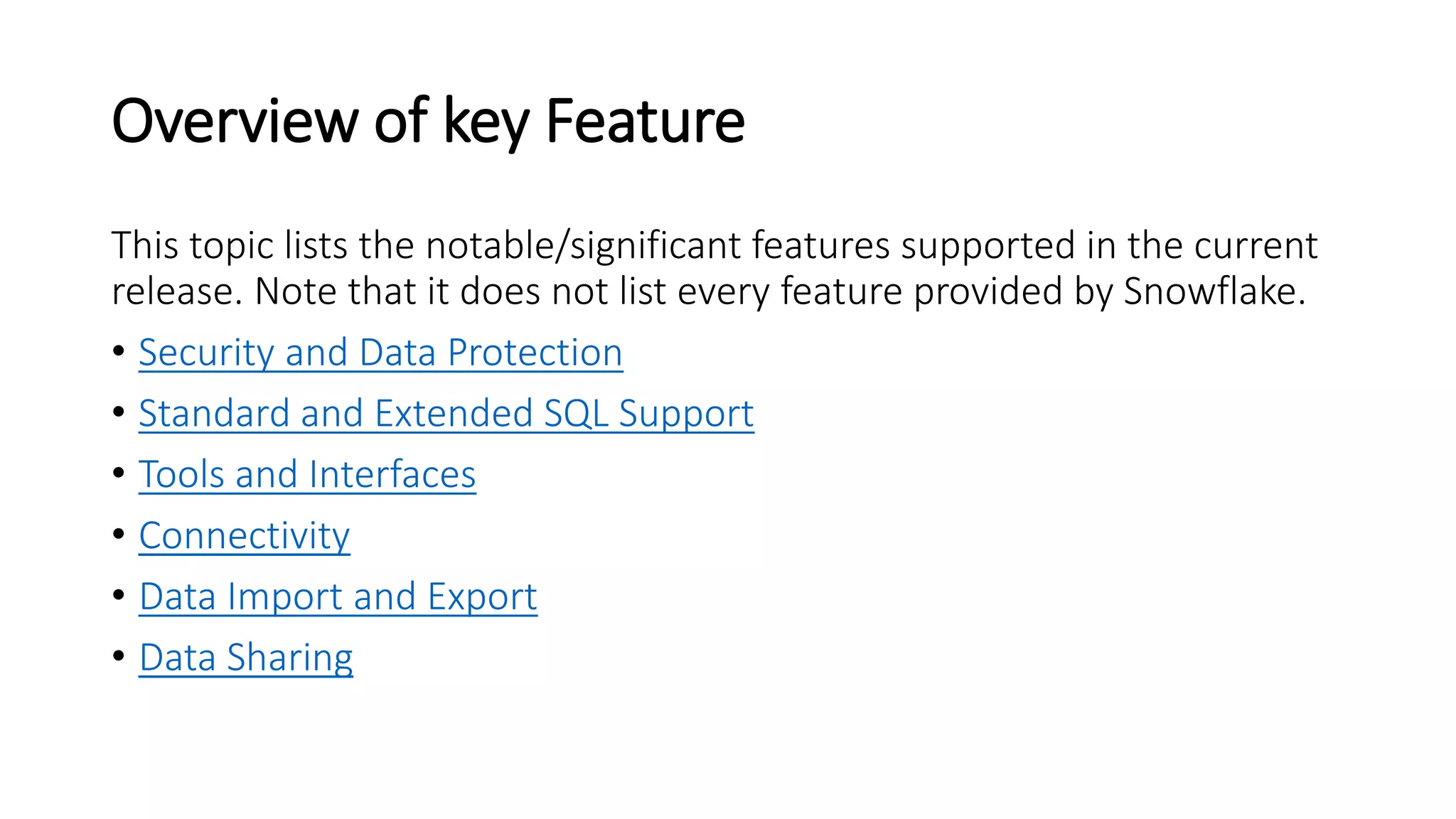This screenshot has height=819, width=1456.
Task: Select the Data Sharing link
Action: [x=246, y=658]
